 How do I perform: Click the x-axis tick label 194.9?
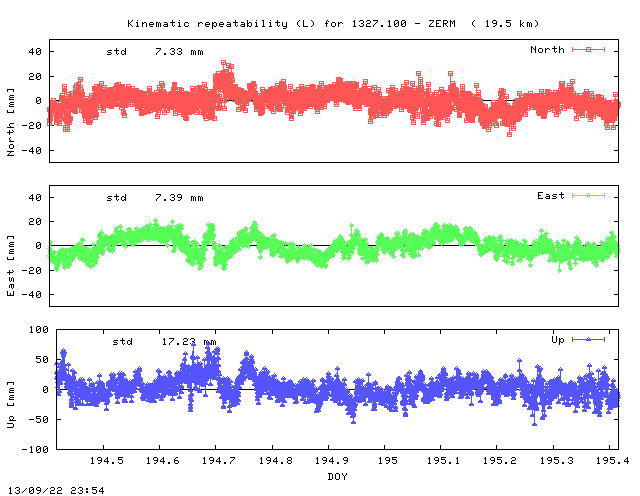331,461
